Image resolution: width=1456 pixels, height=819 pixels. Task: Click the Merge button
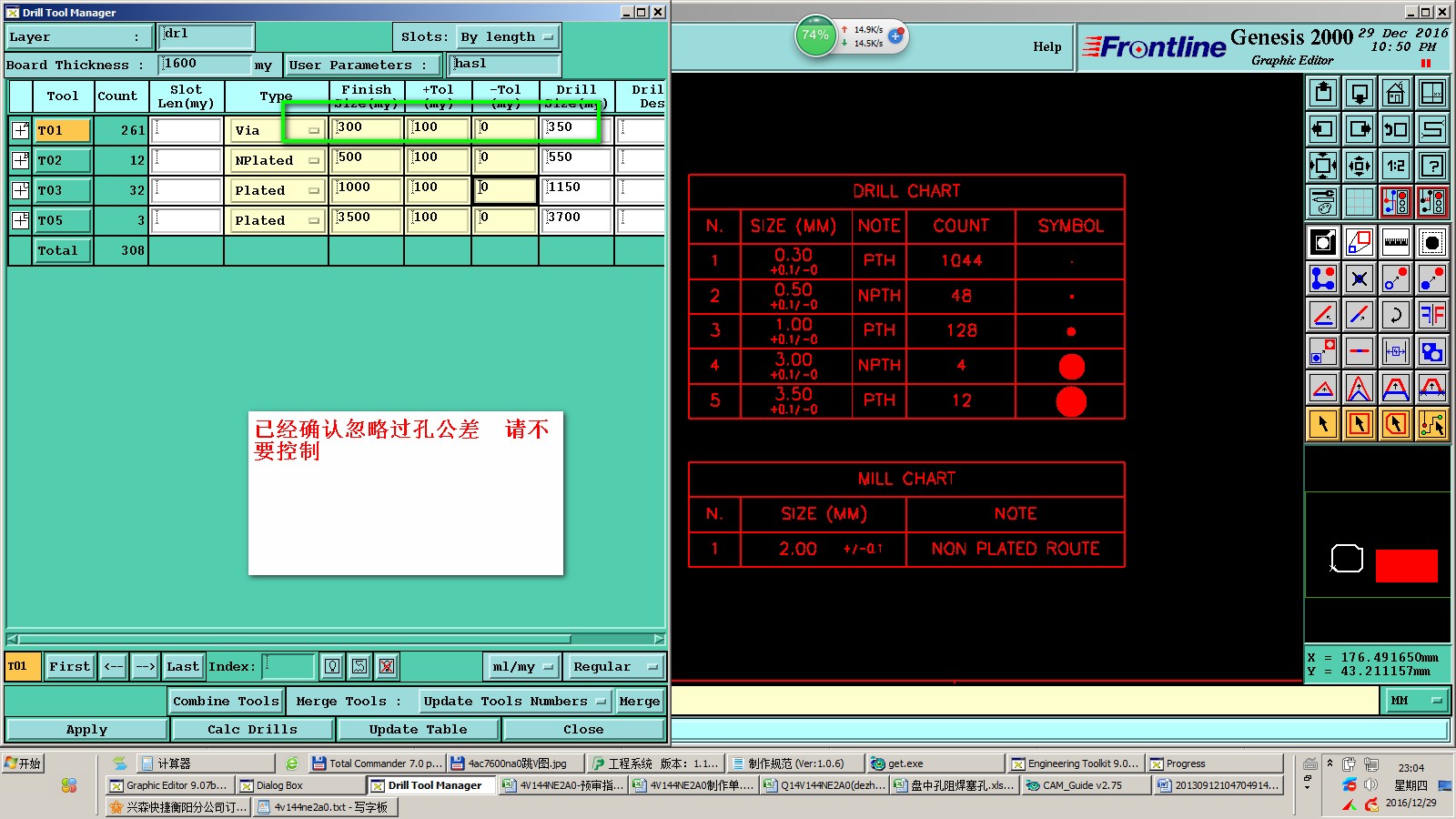tap(640, 702)
